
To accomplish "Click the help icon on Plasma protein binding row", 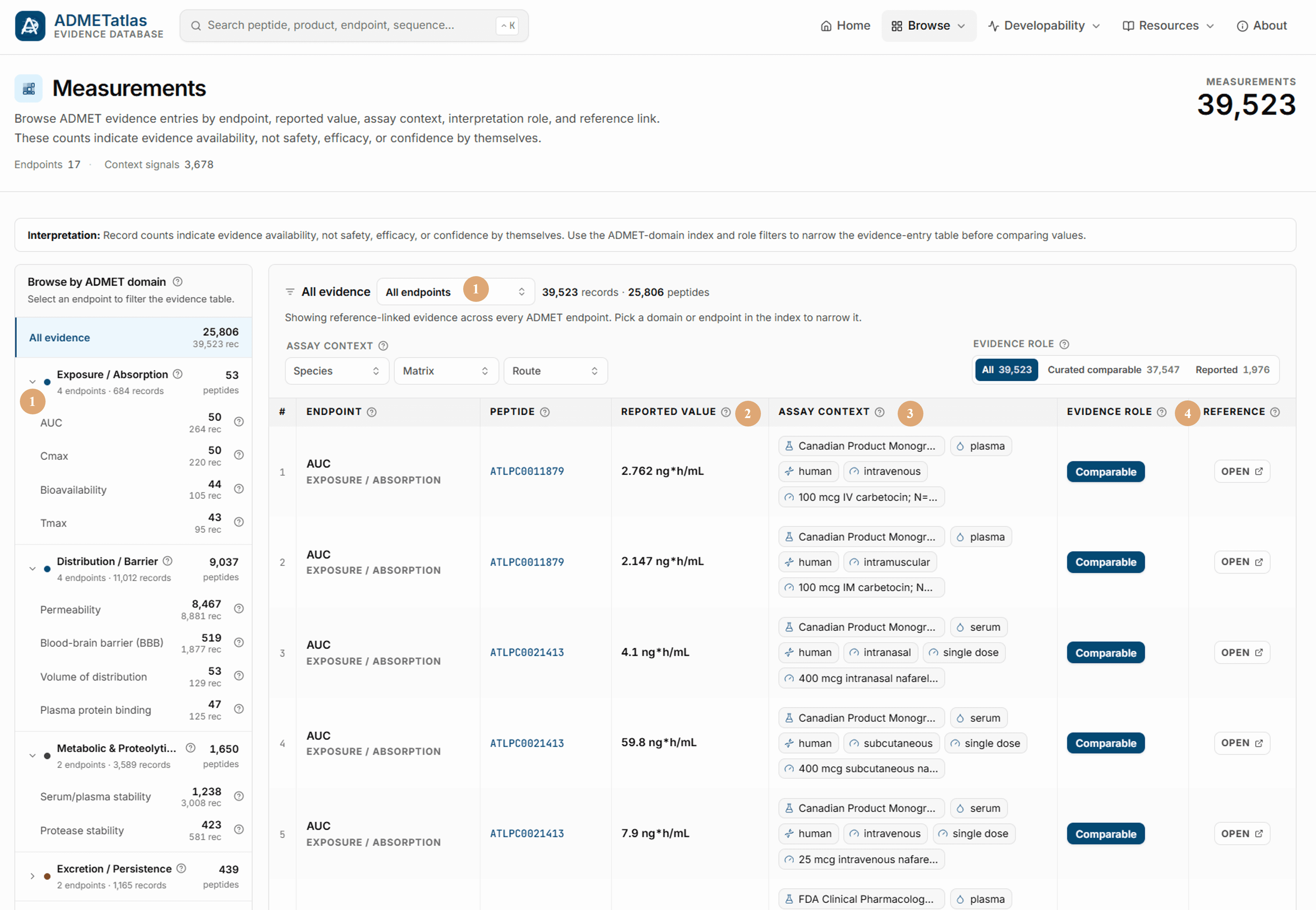I will 239,709.
